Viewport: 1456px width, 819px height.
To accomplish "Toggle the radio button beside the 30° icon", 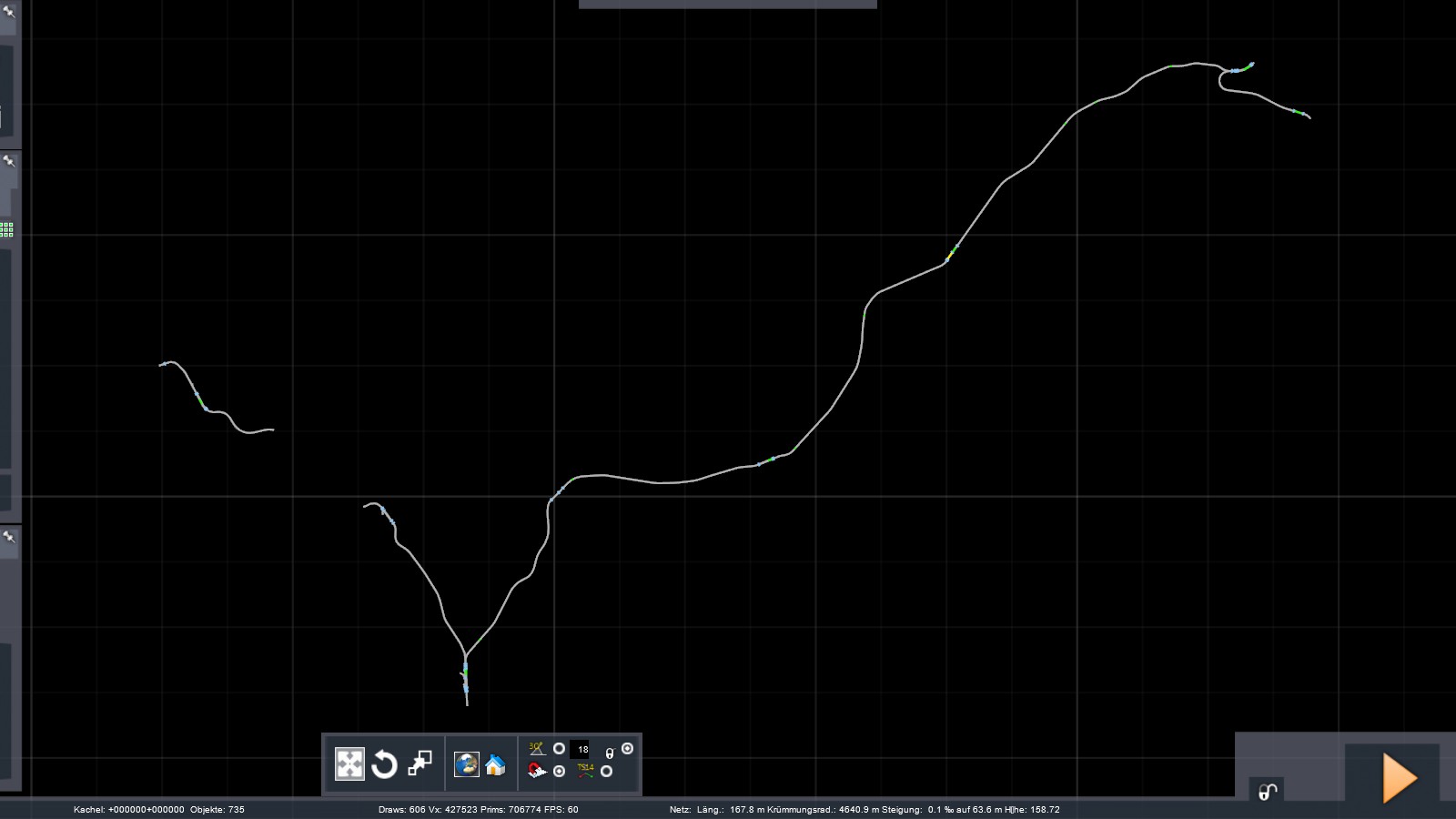I will click(x=559, y=749).
